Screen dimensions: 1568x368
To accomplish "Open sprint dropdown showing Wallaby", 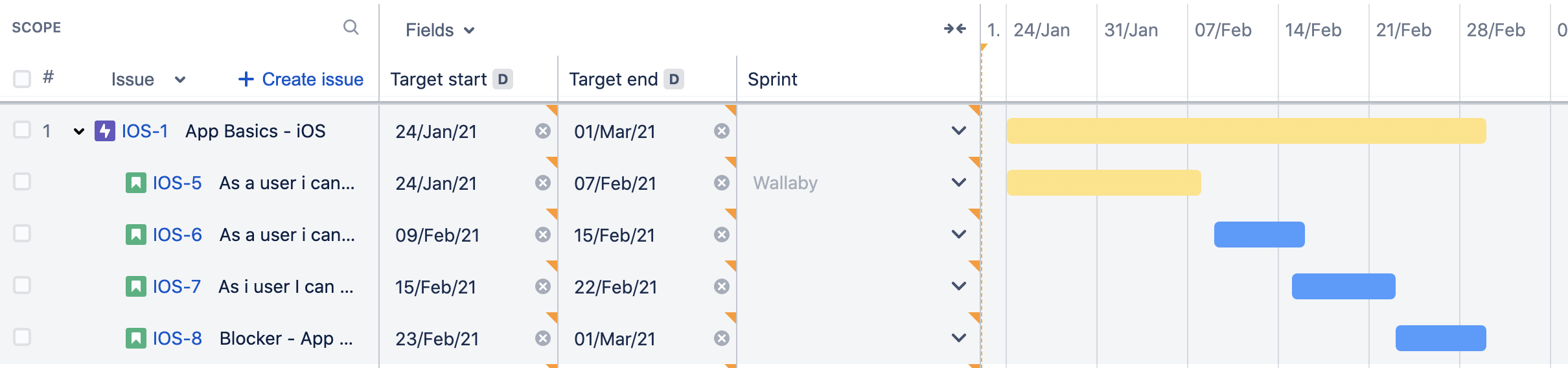I will pos(959,183).
